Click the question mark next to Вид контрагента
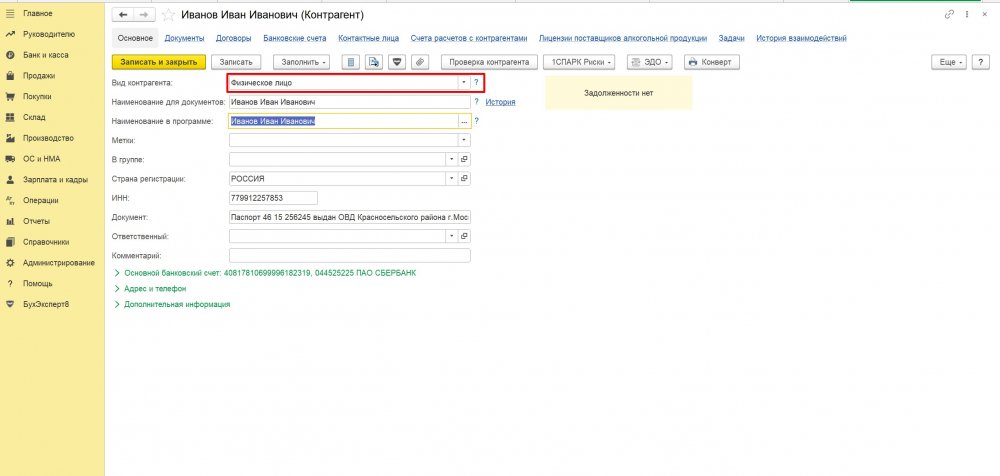 pyautogui.click(x=476, y=82)
